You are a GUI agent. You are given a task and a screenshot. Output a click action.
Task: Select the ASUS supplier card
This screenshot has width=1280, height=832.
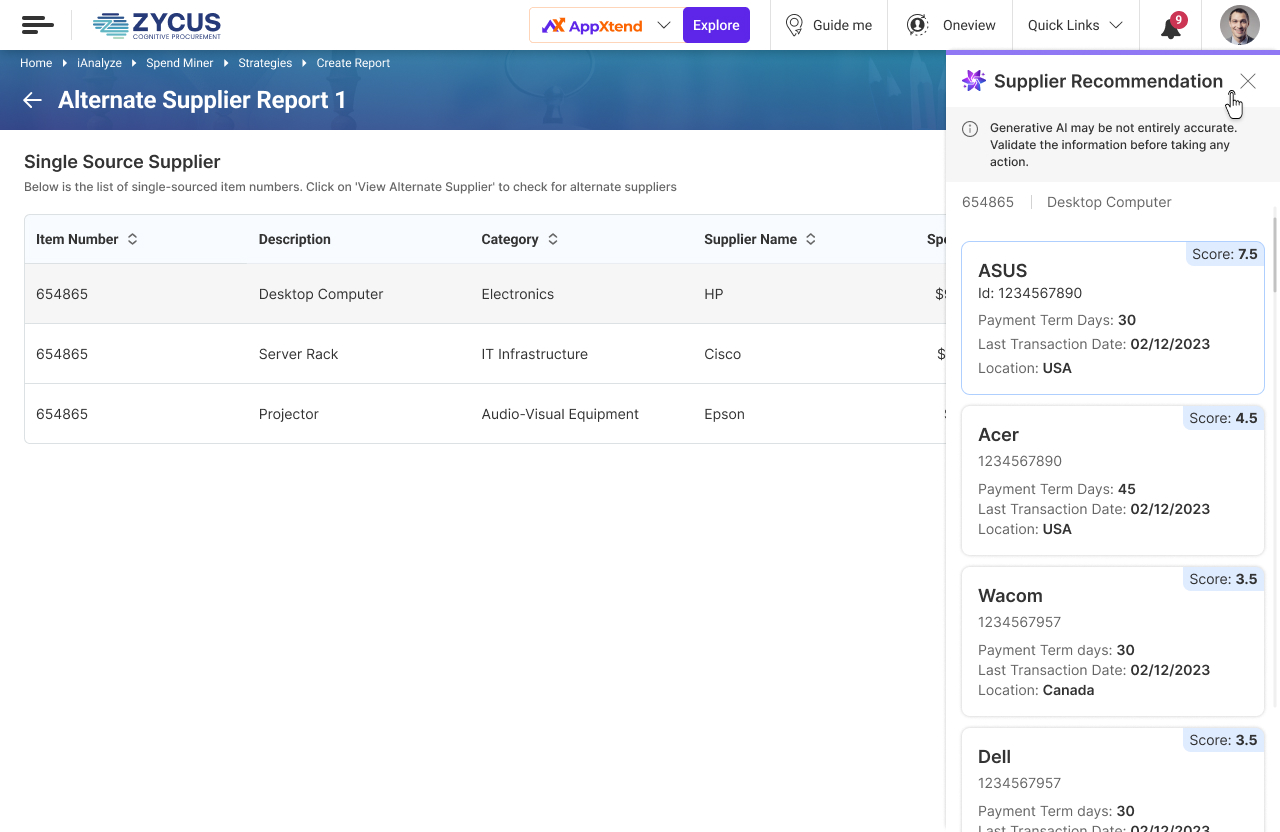[x=1112, y=318]
